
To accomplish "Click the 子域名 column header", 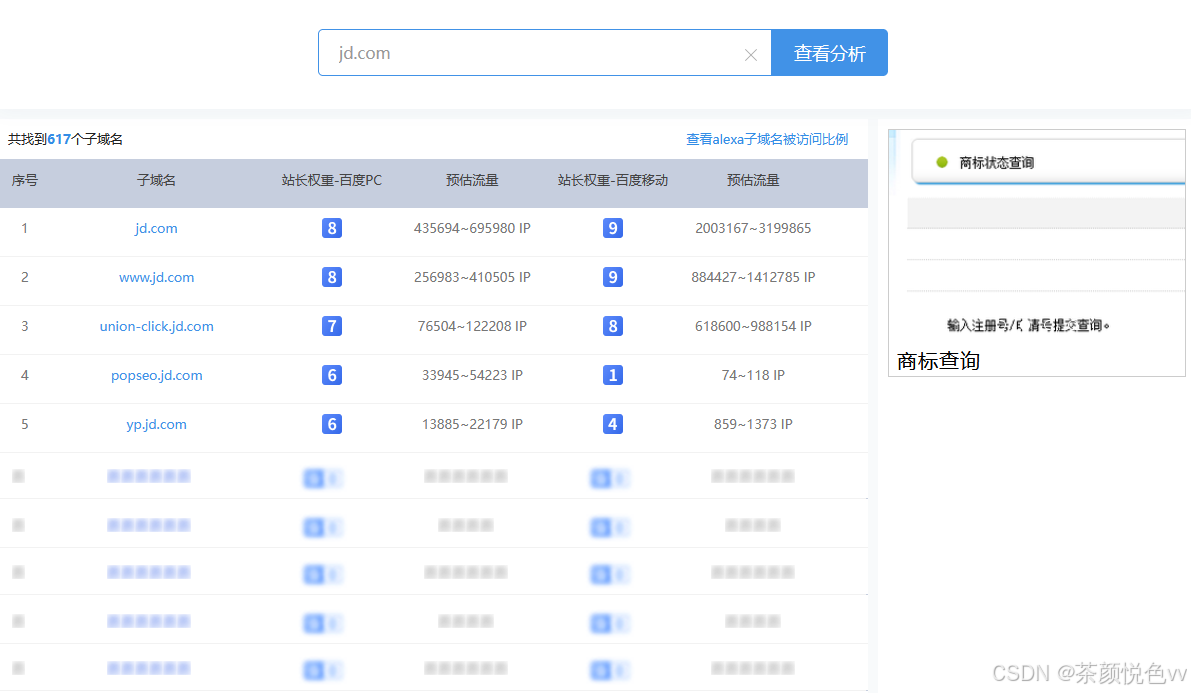I will [x=156, y=180].
